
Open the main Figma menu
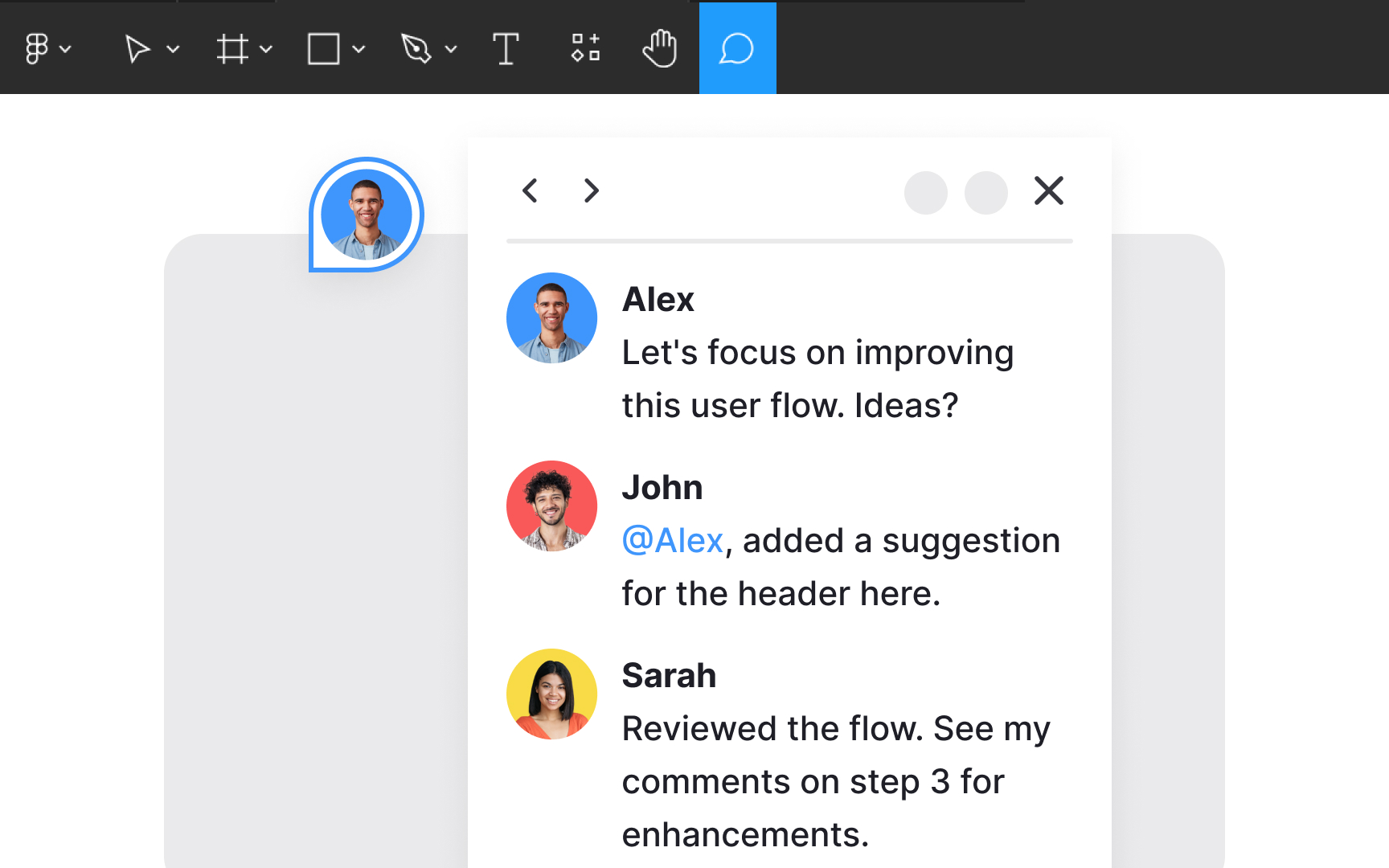pyautogui.click(x=38, y=48)
